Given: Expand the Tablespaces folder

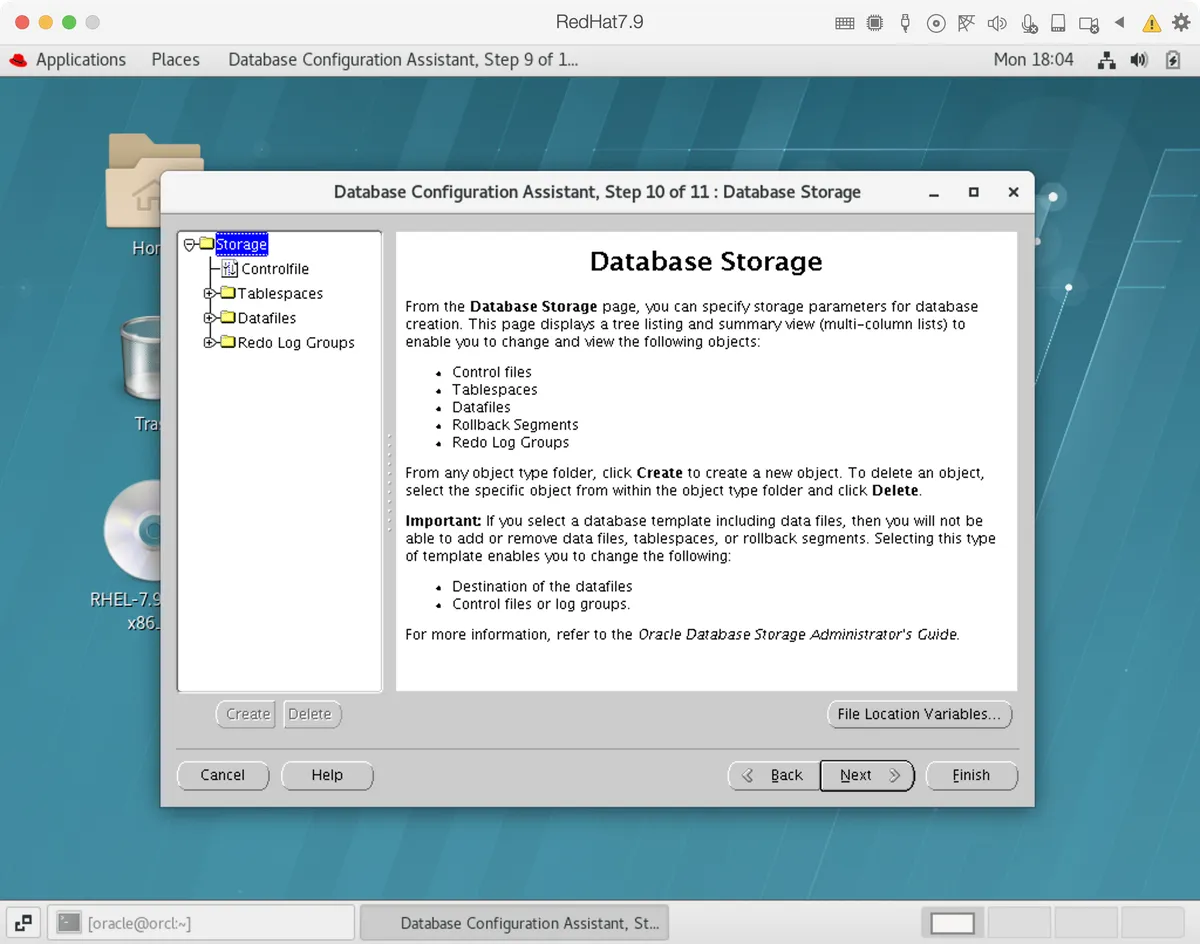Looking at the screenshot, I should (210, 293).
